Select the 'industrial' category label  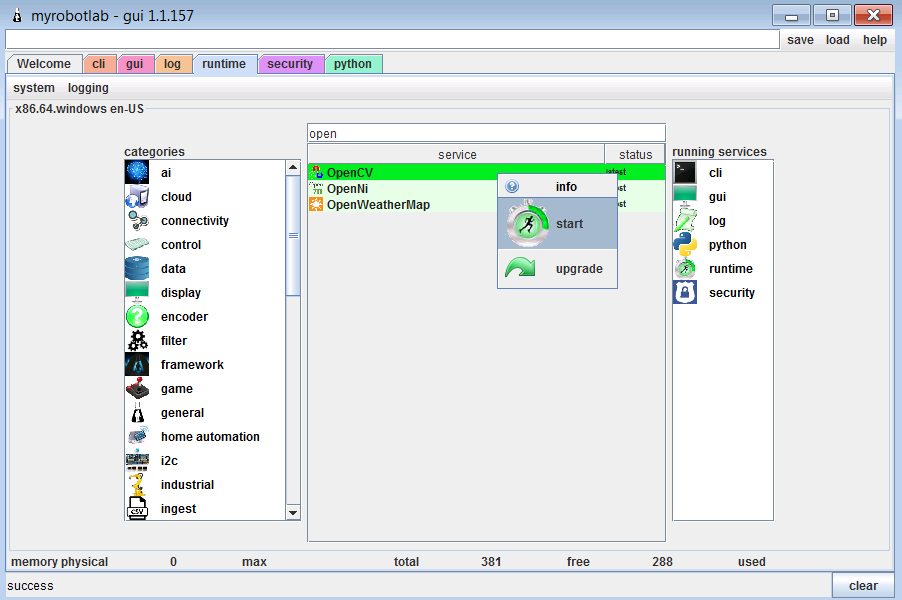point(187,484)
